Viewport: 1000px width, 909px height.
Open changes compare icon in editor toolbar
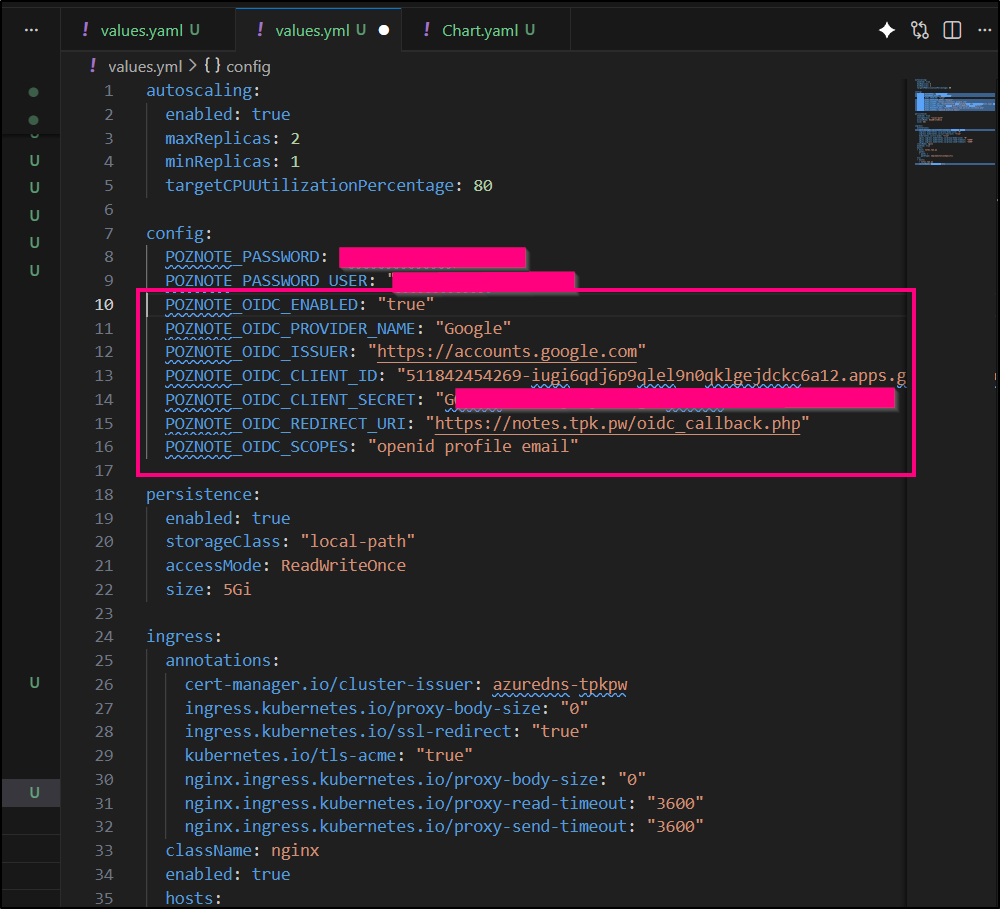point(920,30)
